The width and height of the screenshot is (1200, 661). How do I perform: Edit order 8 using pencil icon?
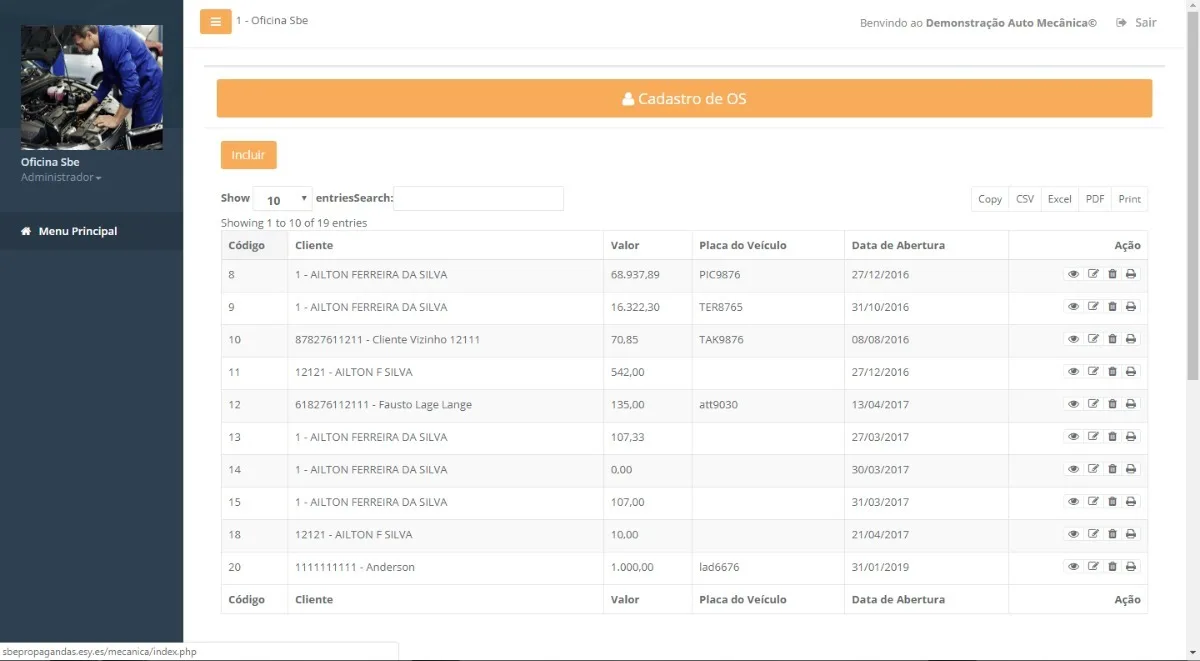1093,274
